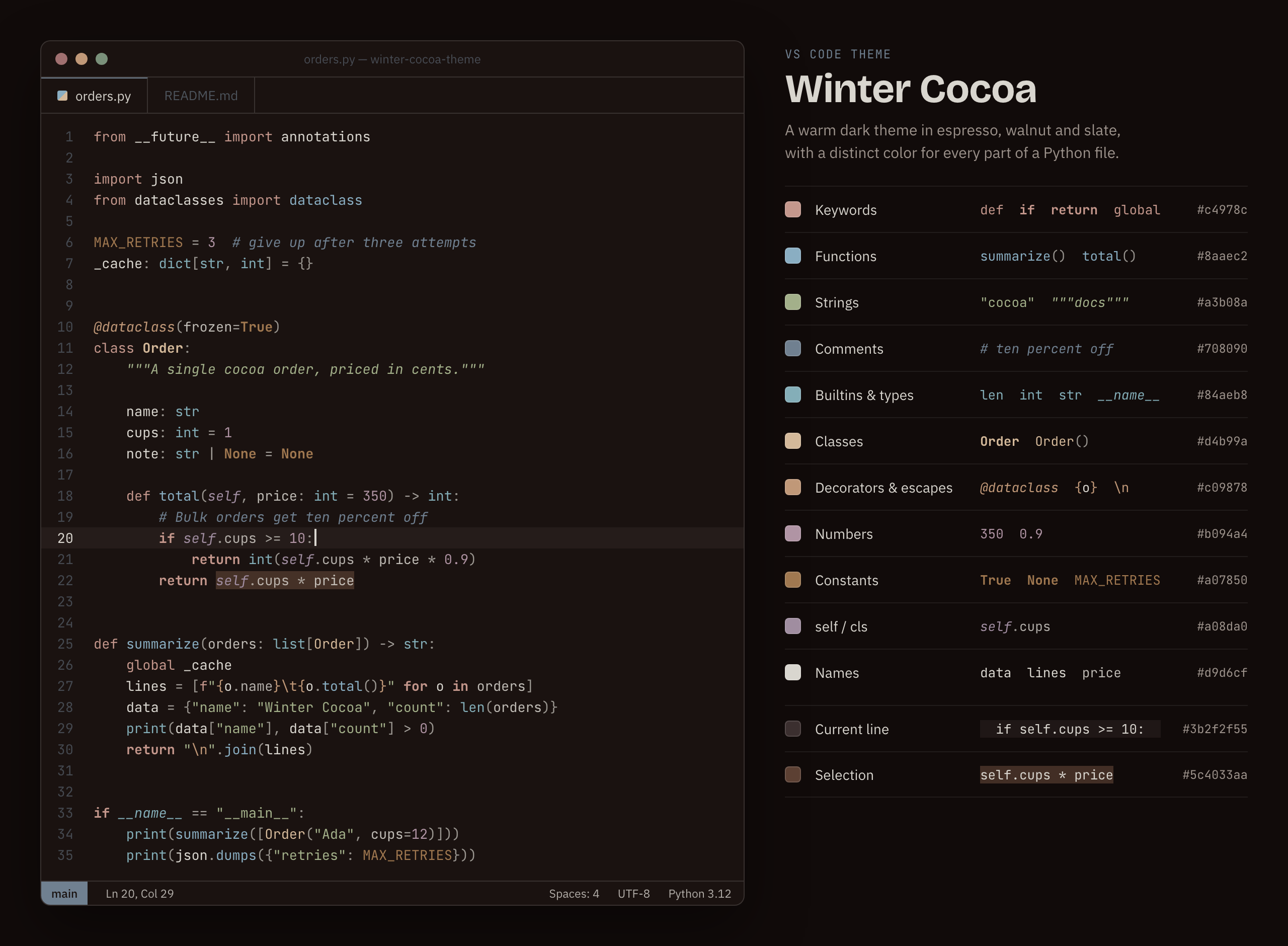Select Python 3.12 interpreter in status bar
Screen dimensions: 1288x946
pos(699,893)
